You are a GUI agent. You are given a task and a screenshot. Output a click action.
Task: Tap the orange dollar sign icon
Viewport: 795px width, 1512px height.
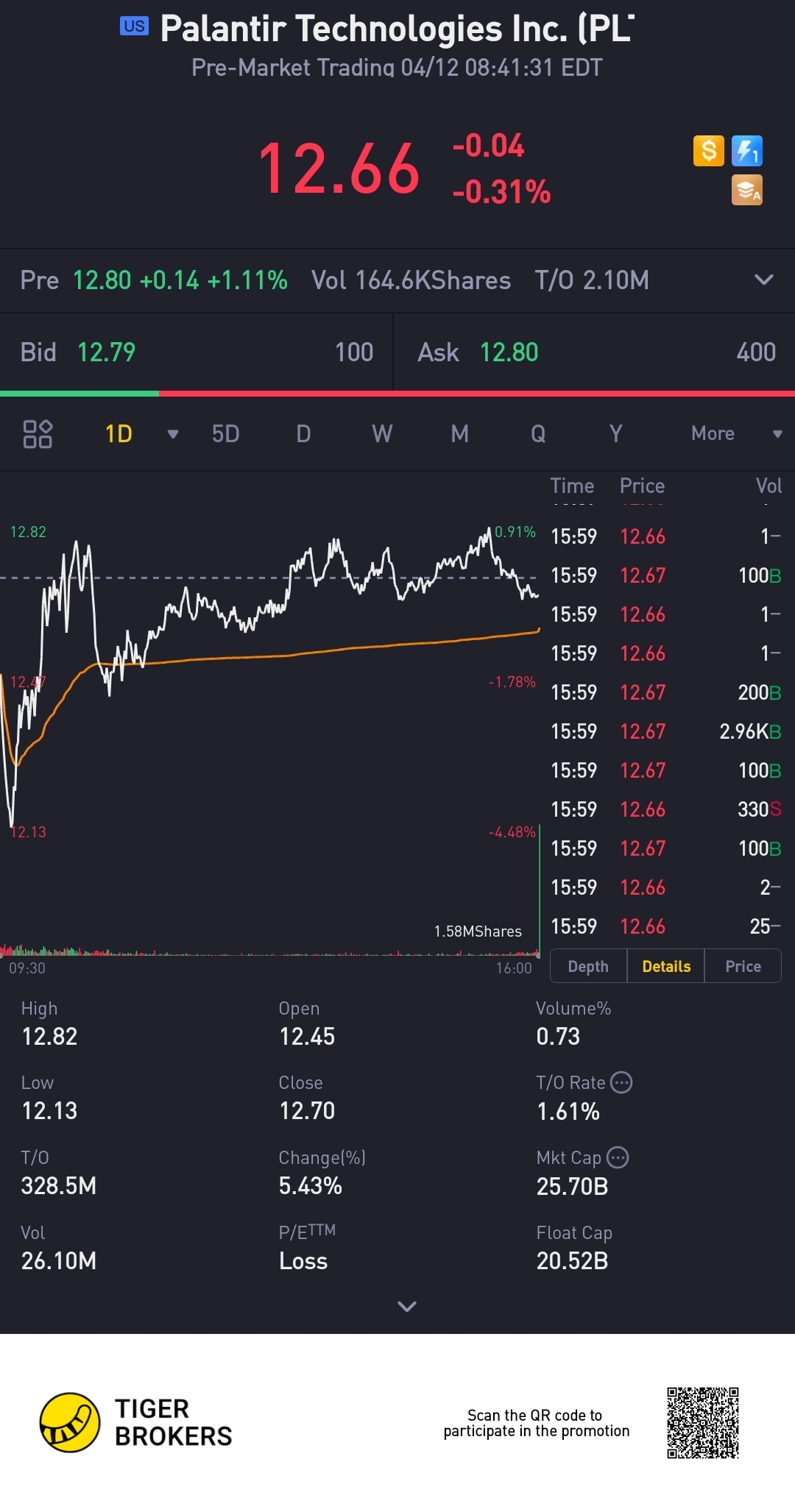709,151
